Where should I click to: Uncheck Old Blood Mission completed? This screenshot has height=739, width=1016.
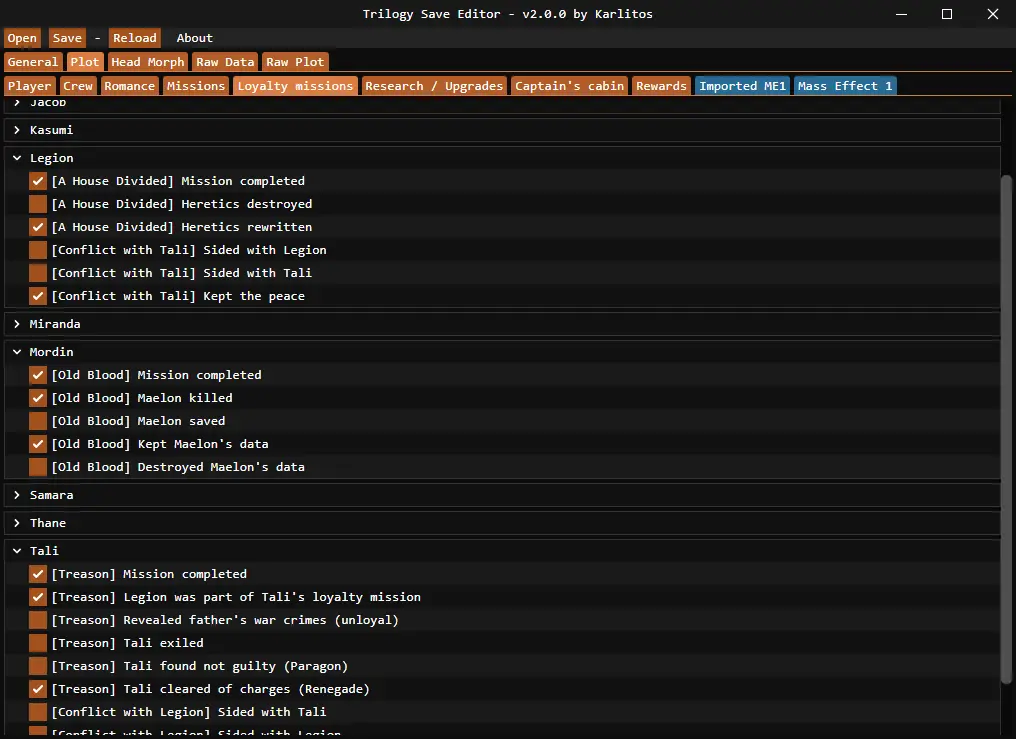coord(38,375)
